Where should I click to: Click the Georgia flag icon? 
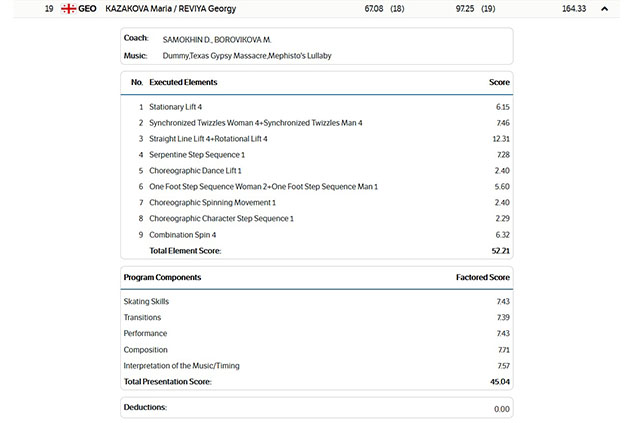[68, 9]
